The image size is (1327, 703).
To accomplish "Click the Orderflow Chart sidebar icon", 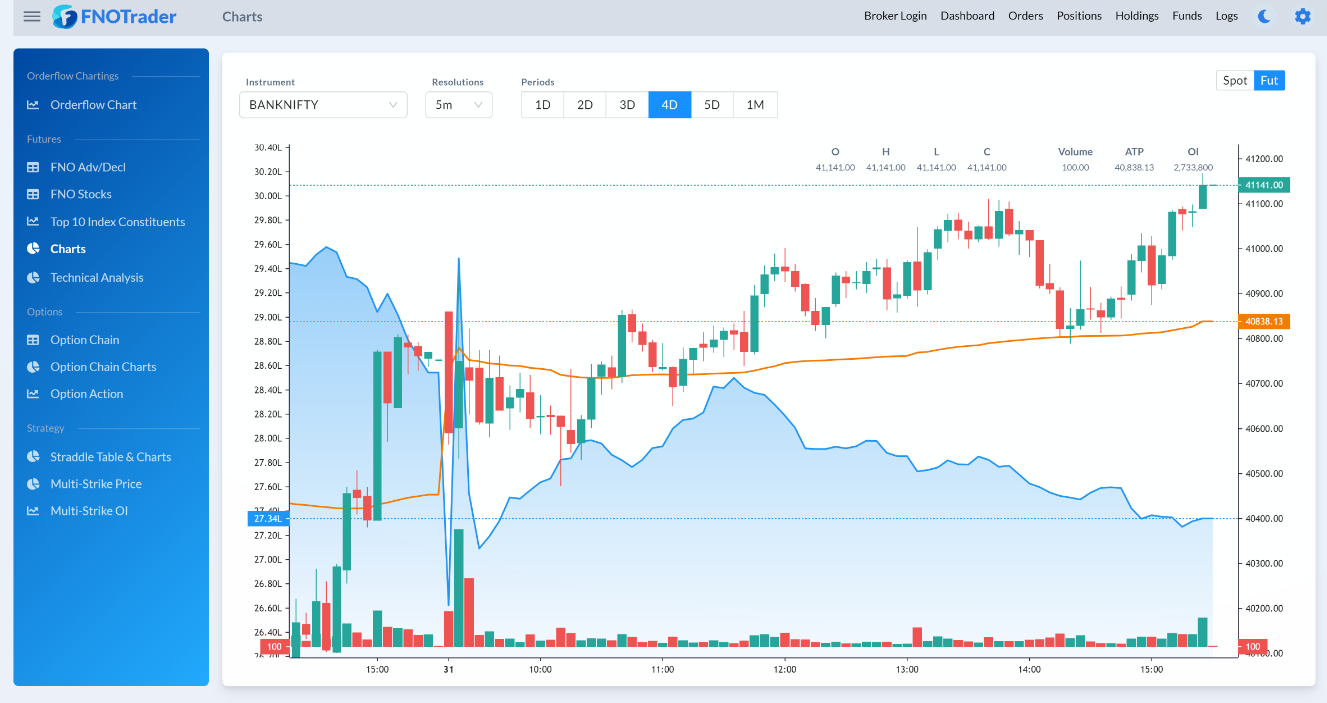I will [x=33, y=105].
